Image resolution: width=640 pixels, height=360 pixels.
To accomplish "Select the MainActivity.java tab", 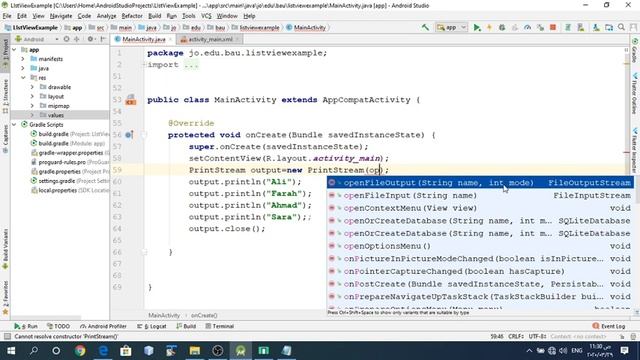I will click(x=143, y=39).
